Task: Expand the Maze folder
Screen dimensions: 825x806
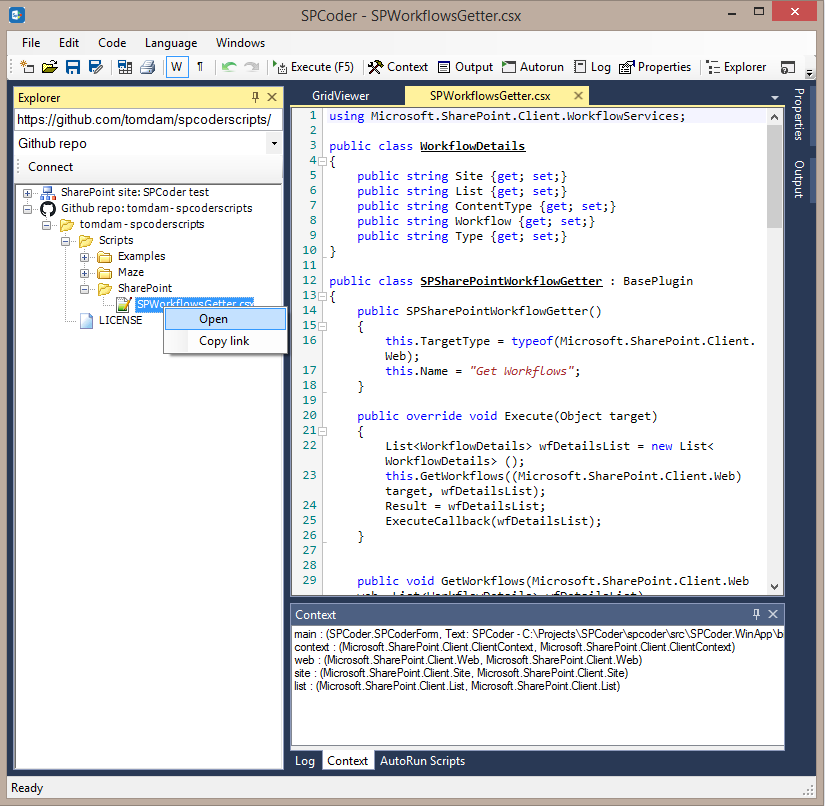Action: coord(84,273)
